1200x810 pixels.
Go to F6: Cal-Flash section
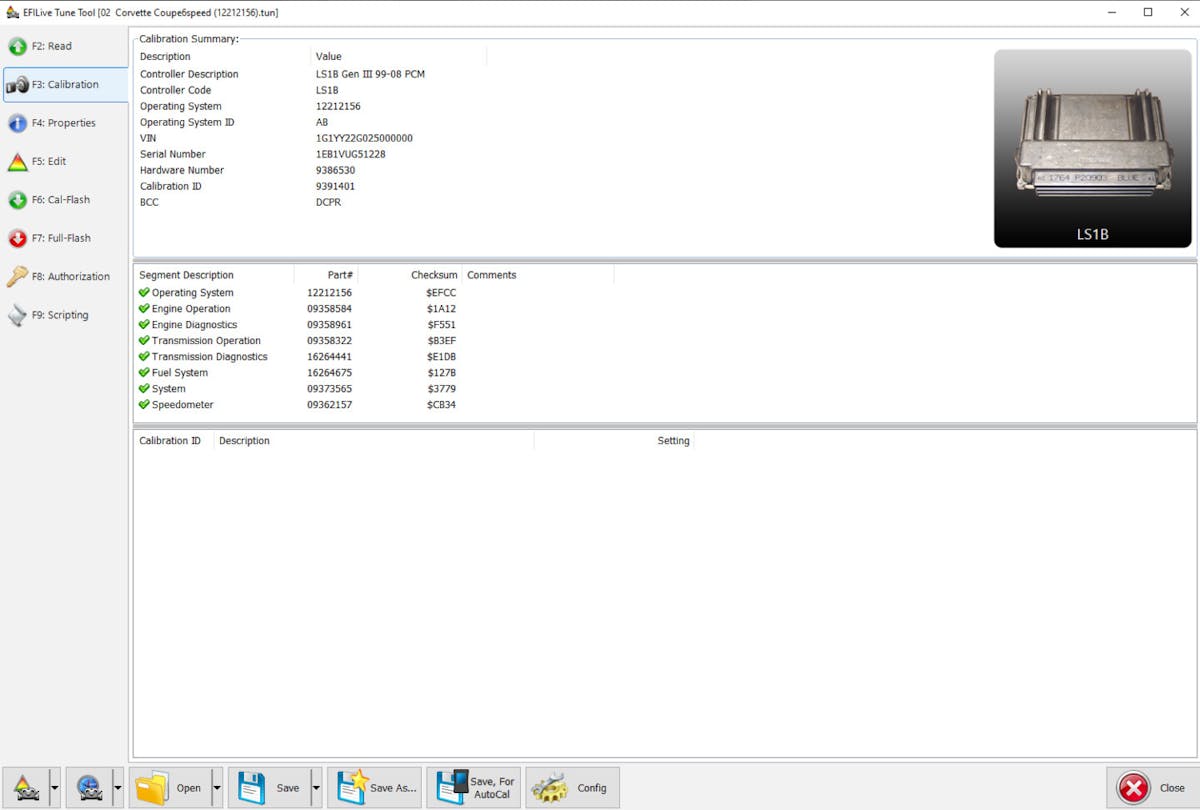(64, 200)
